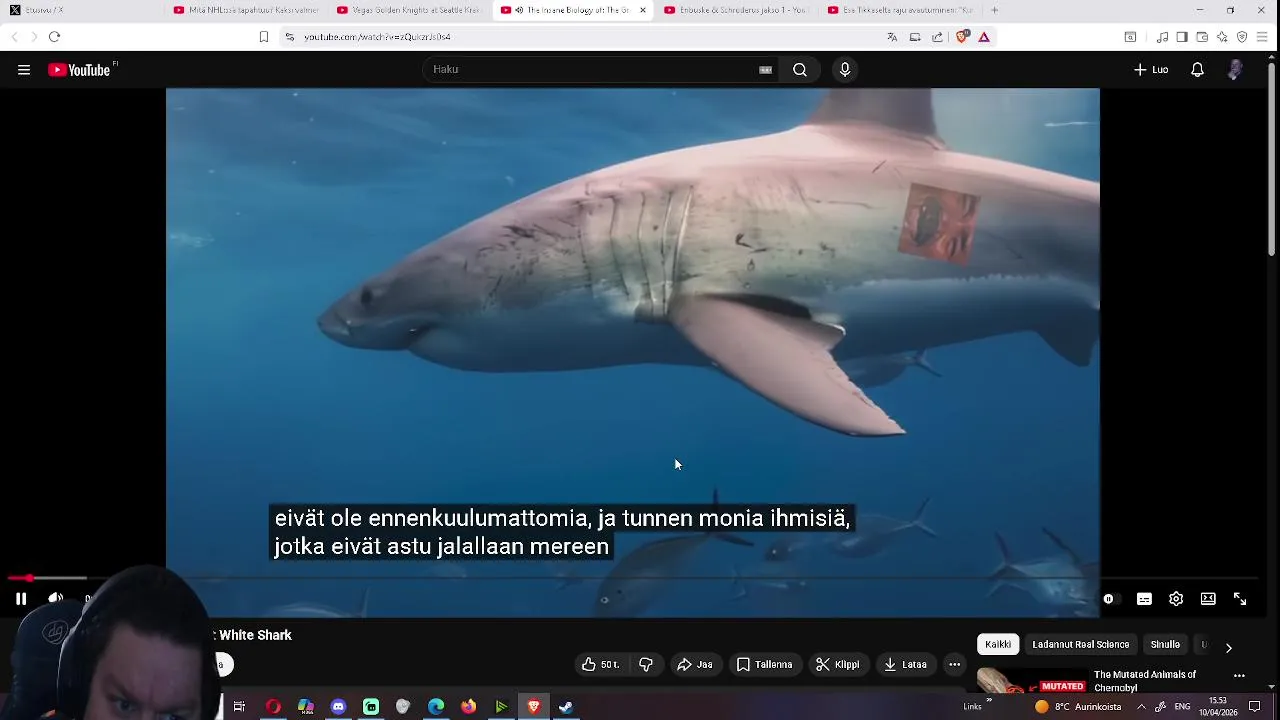Open the Opera browser taskbar icon

point(273,707)
